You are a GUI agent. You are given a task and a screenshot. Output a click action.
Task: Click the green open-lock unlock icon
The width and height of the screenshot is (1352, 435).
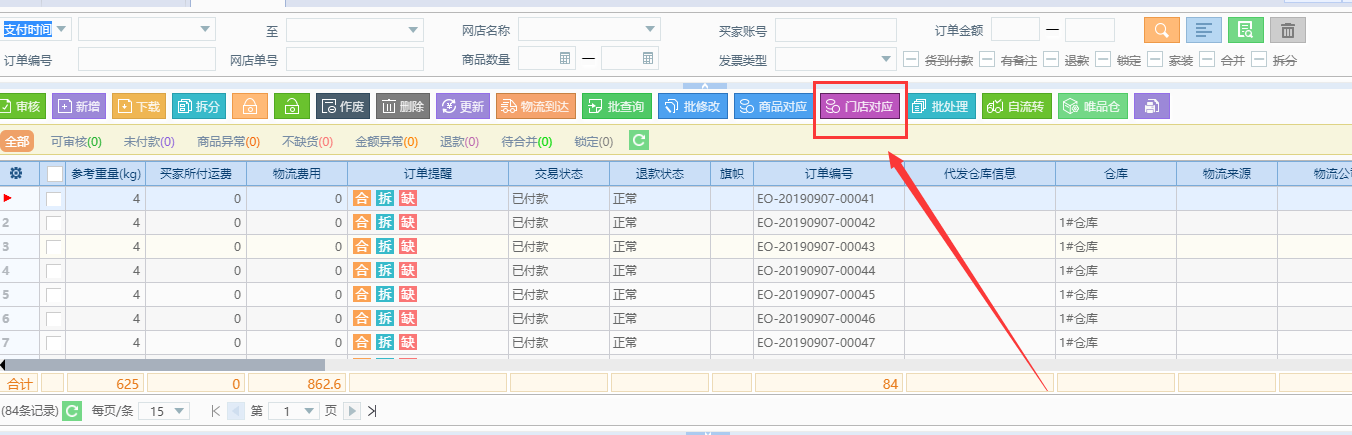click(x=292, y=106)
